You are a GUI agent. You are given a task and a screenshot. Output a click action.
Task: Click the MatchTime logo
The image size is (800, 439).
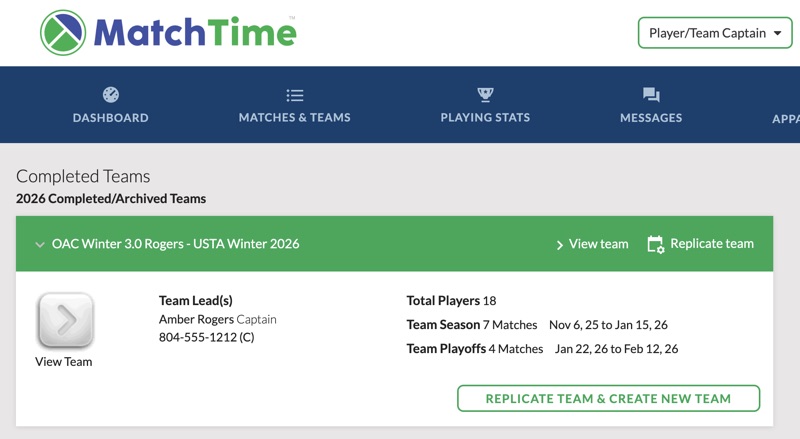(x=168, y=33)
